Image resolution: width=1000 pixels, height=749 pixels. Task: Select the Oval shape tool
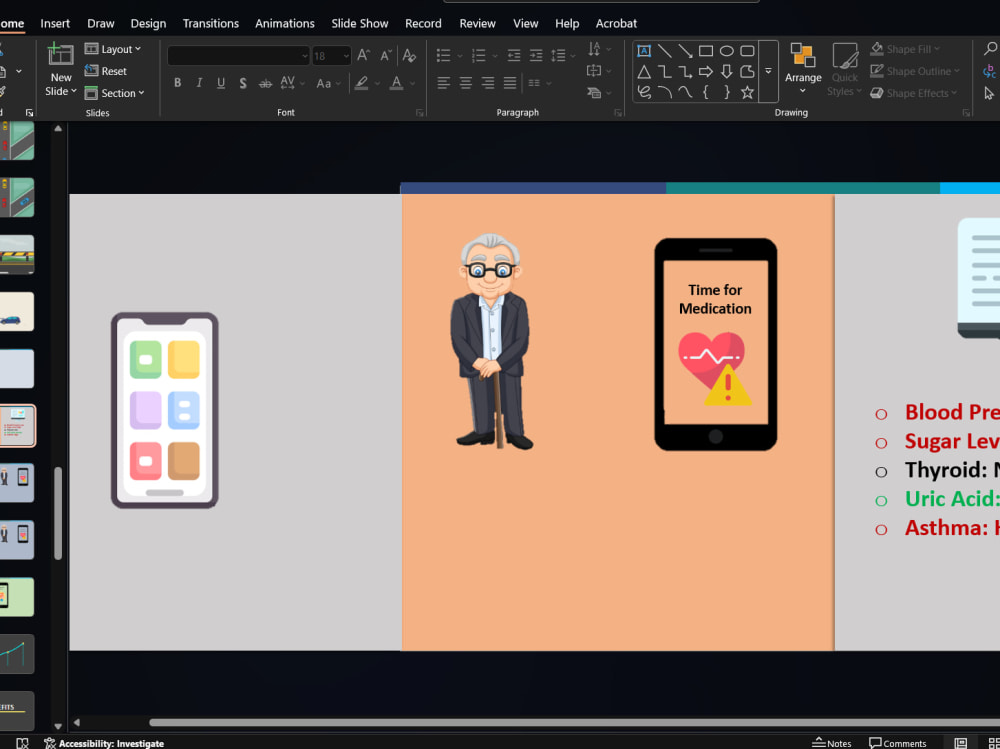(726, 51)
